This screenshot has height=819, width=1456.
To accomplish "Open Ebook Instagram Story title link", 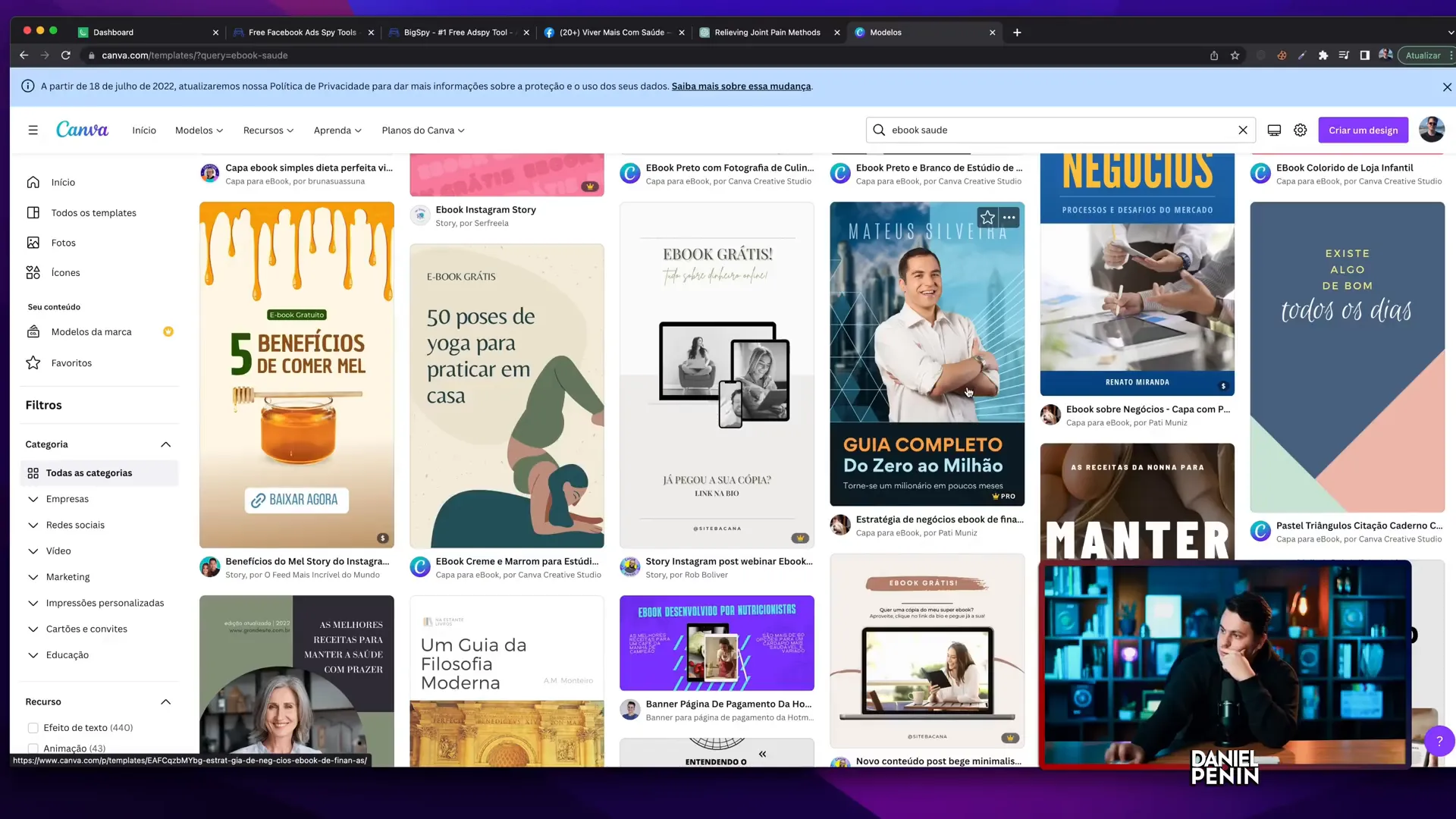I will 485,210.
